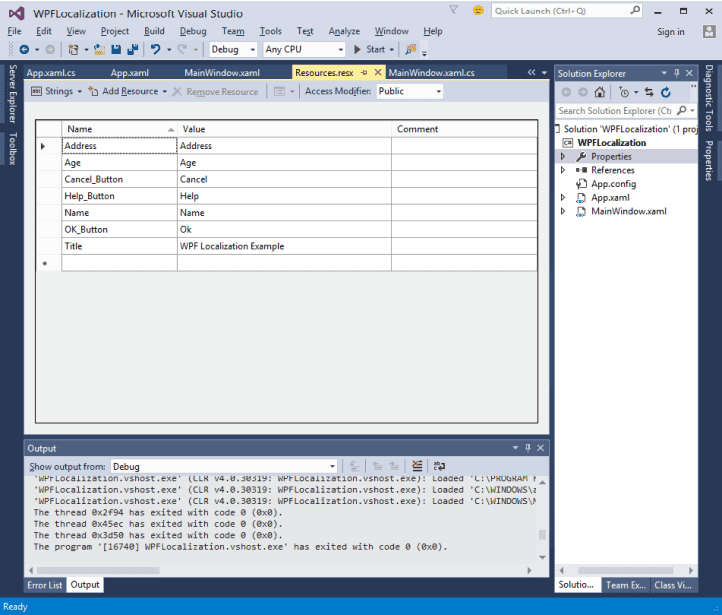Switch to the Error List tab
722x615 pixels.
(x=45, y=585)
